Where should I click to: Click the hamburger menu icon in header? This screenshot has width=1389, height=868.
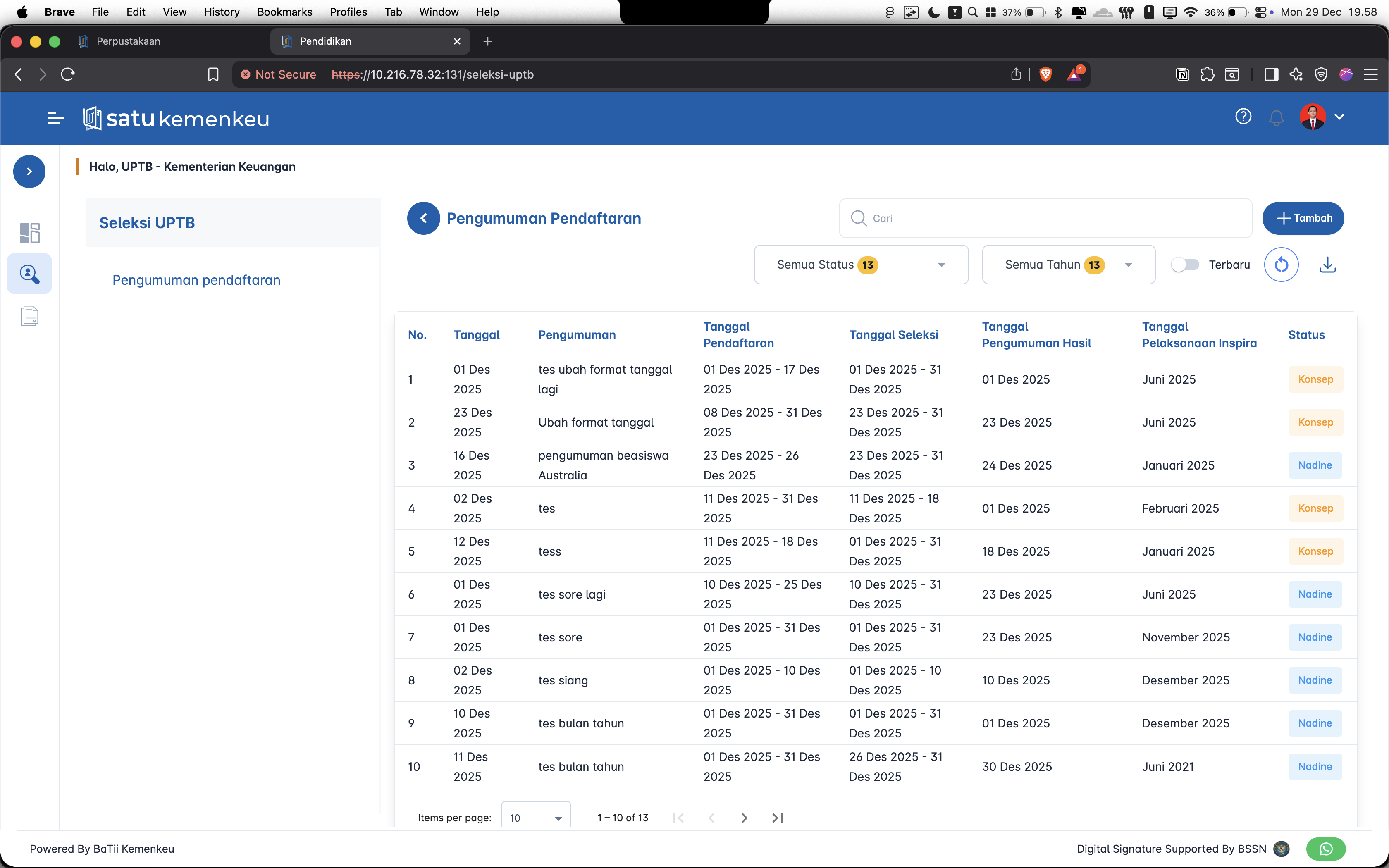point(56,118)
